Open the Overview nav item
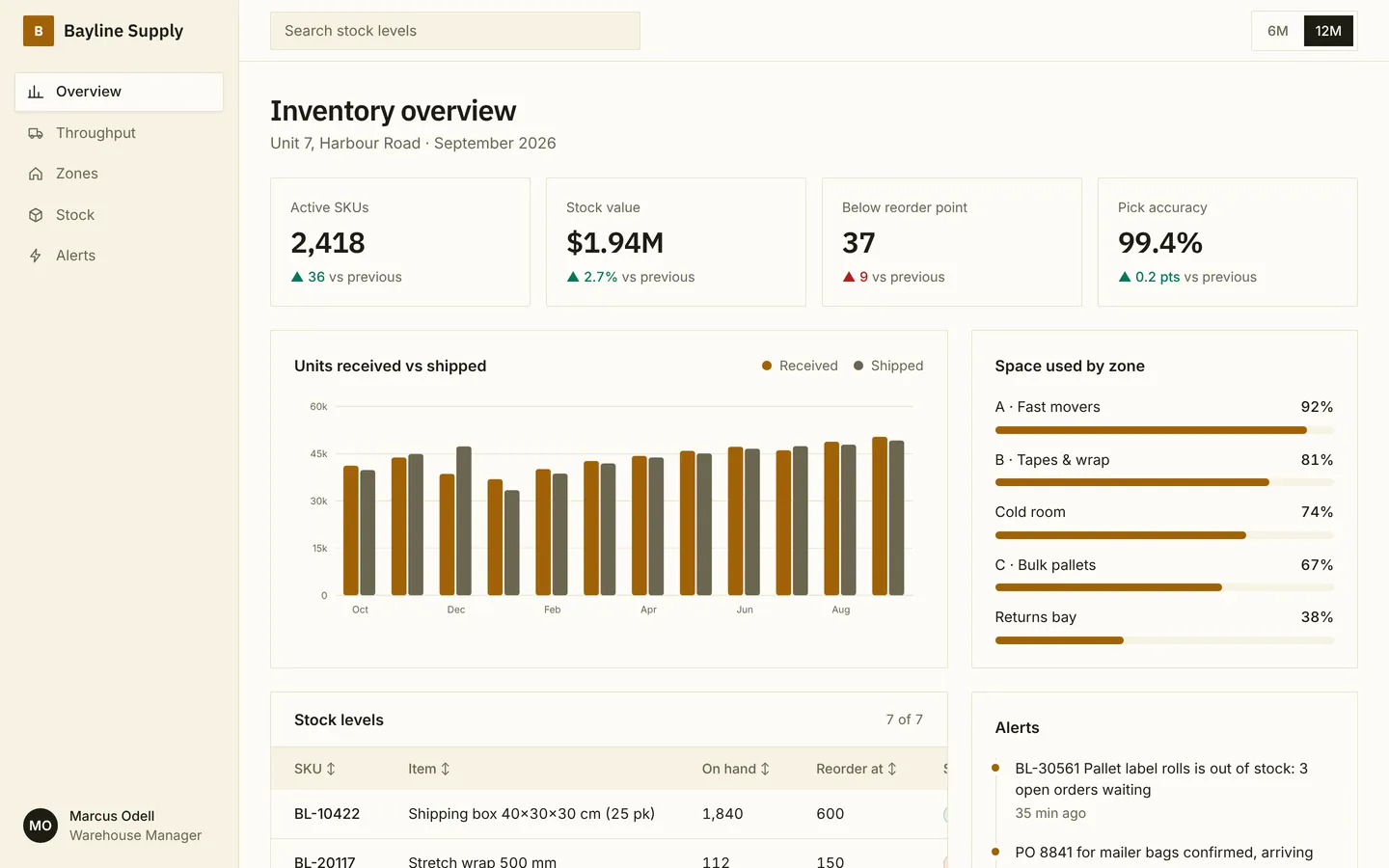This screenshot has width=1389, height=868. 120,92
